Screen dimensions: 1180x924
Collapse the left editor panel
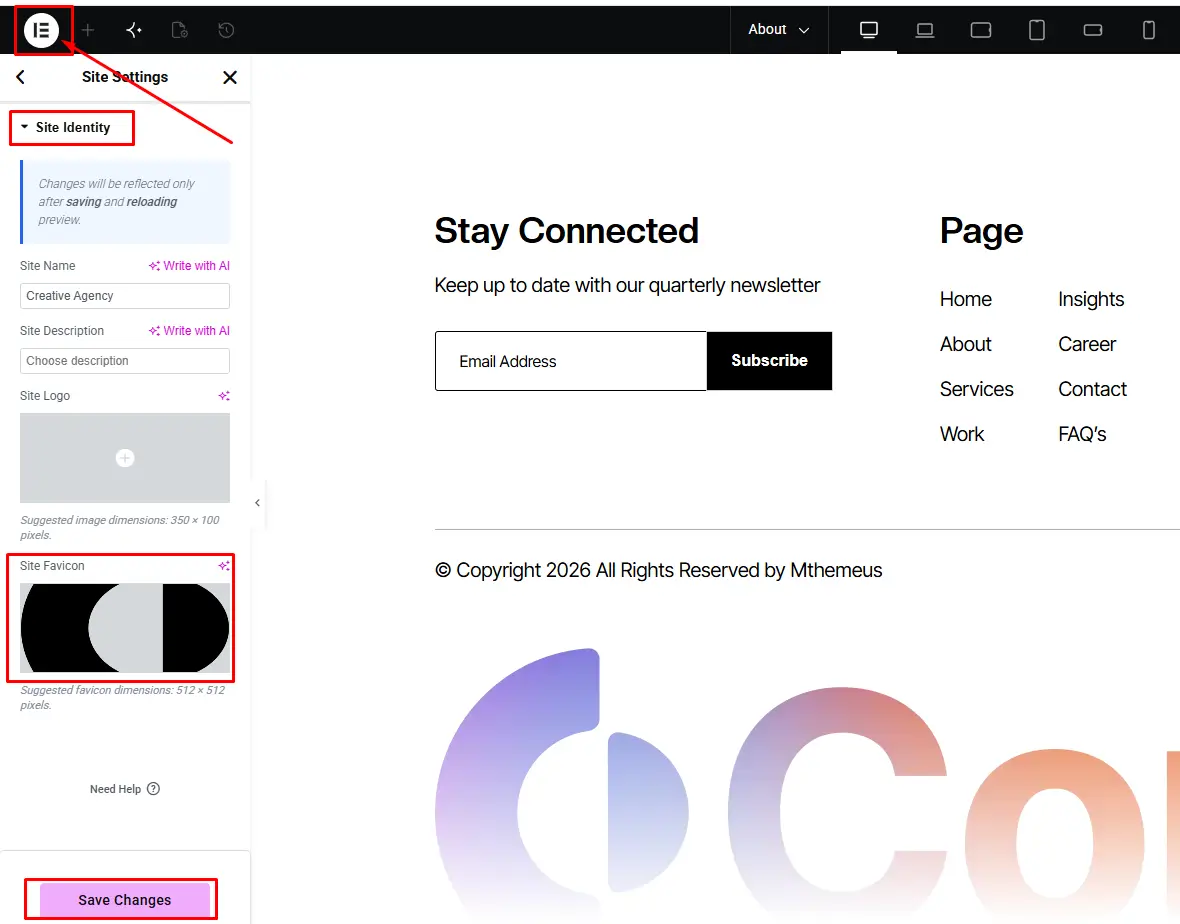click(257, 503)
